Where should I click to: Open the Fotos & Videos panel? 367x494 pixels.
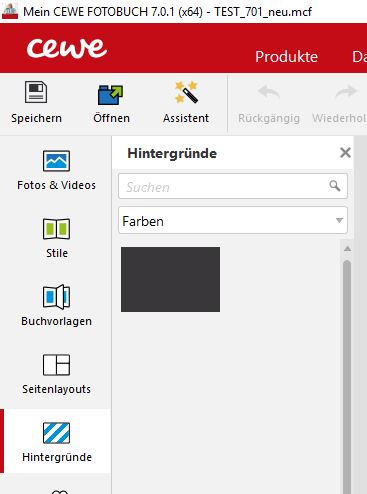coord(56,170)
